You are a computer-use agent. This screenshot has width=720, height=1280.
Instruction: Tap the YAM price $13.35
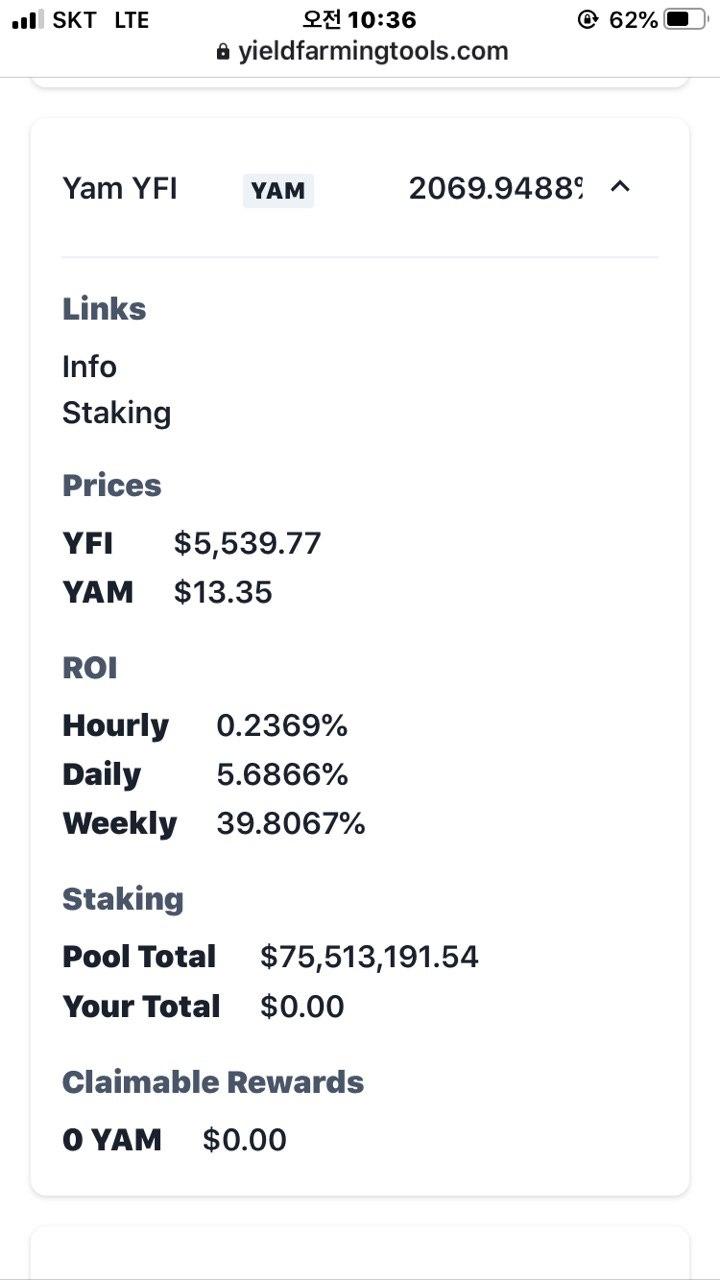click(x=223, y=592)
